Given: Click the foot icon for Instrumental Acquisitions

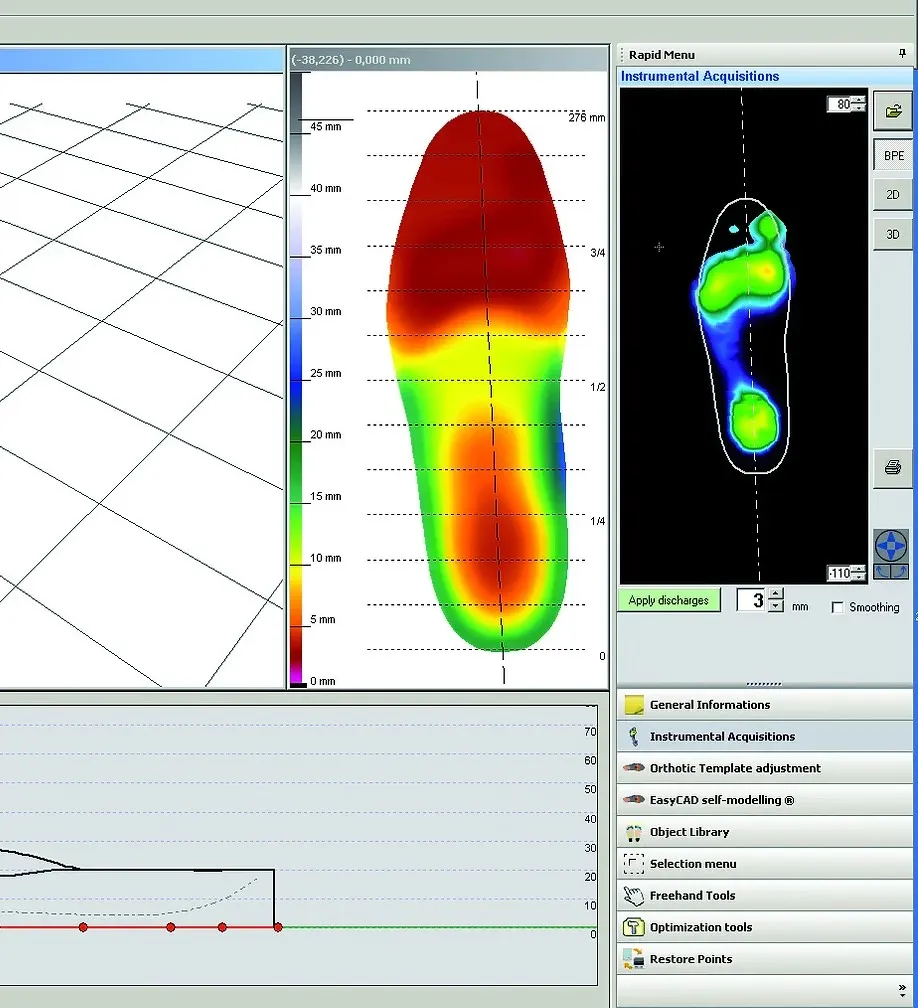Looking at the screenshot, I should coord(634,737).
